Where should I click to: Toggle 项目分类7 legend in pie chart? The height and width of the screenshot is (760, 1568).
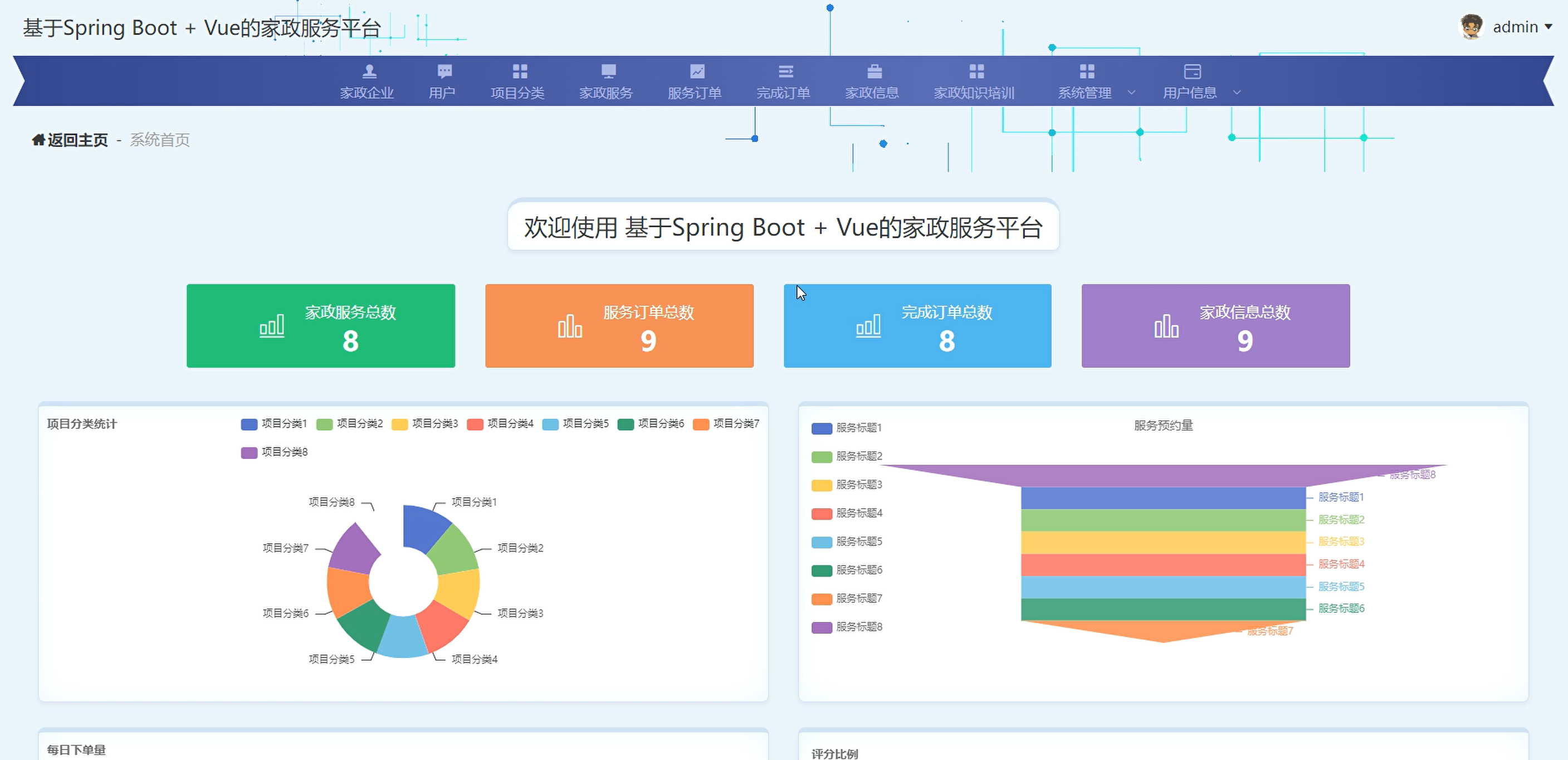(x=726, y=424)
